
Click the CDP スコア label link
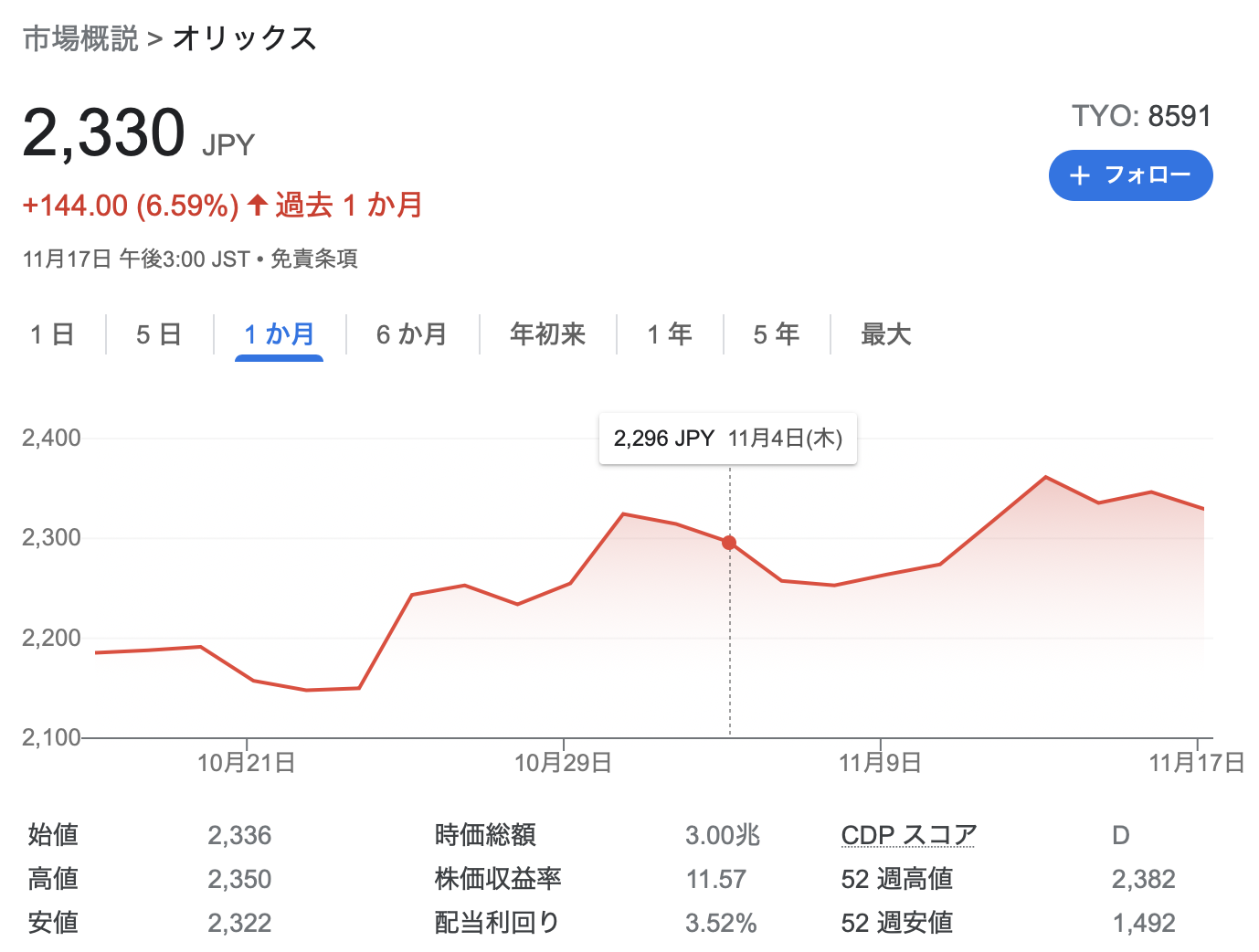point(908,835)
